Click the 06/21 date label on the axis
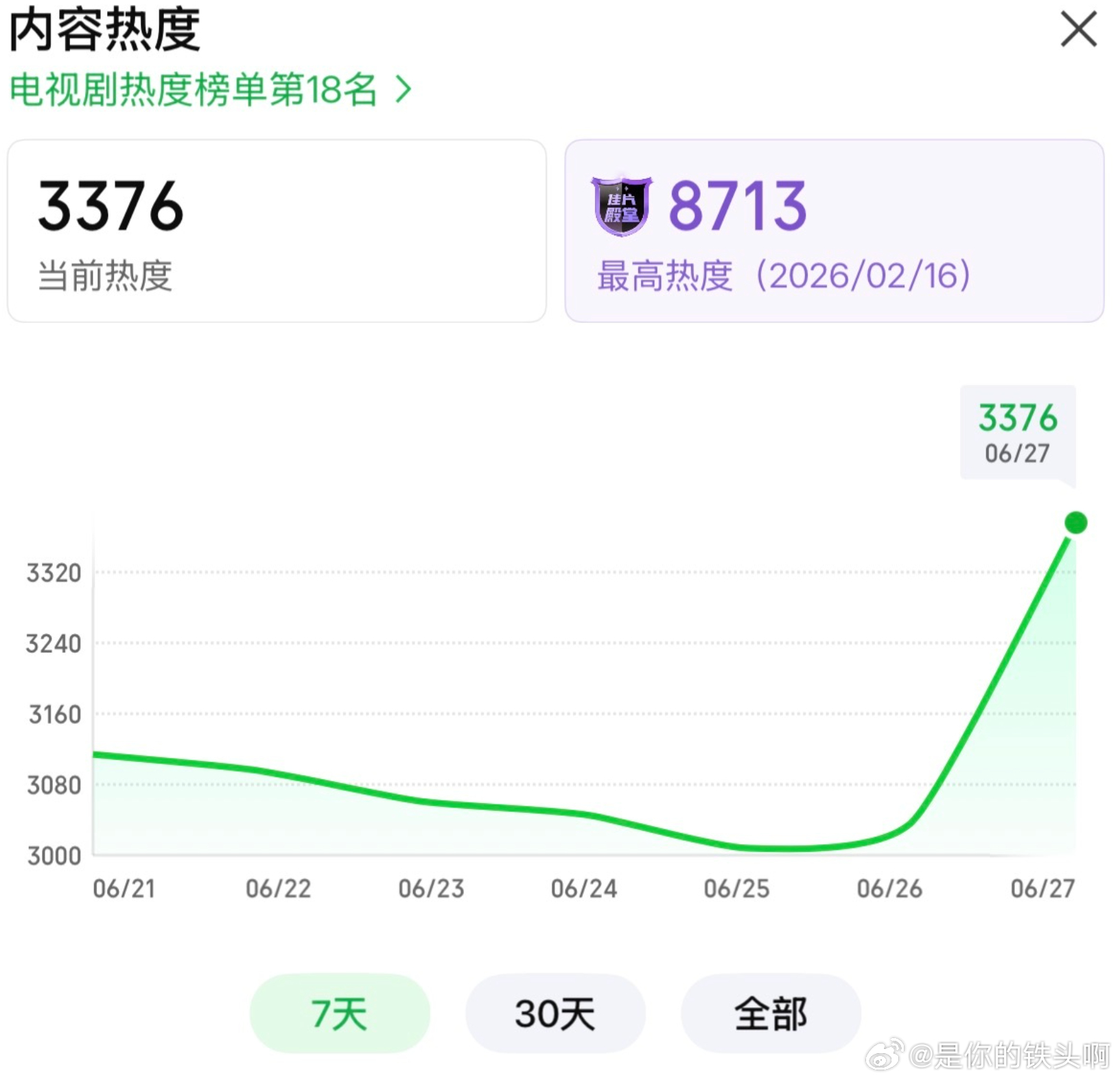This screenshot has height=1082, width=1120. (124, 888)
